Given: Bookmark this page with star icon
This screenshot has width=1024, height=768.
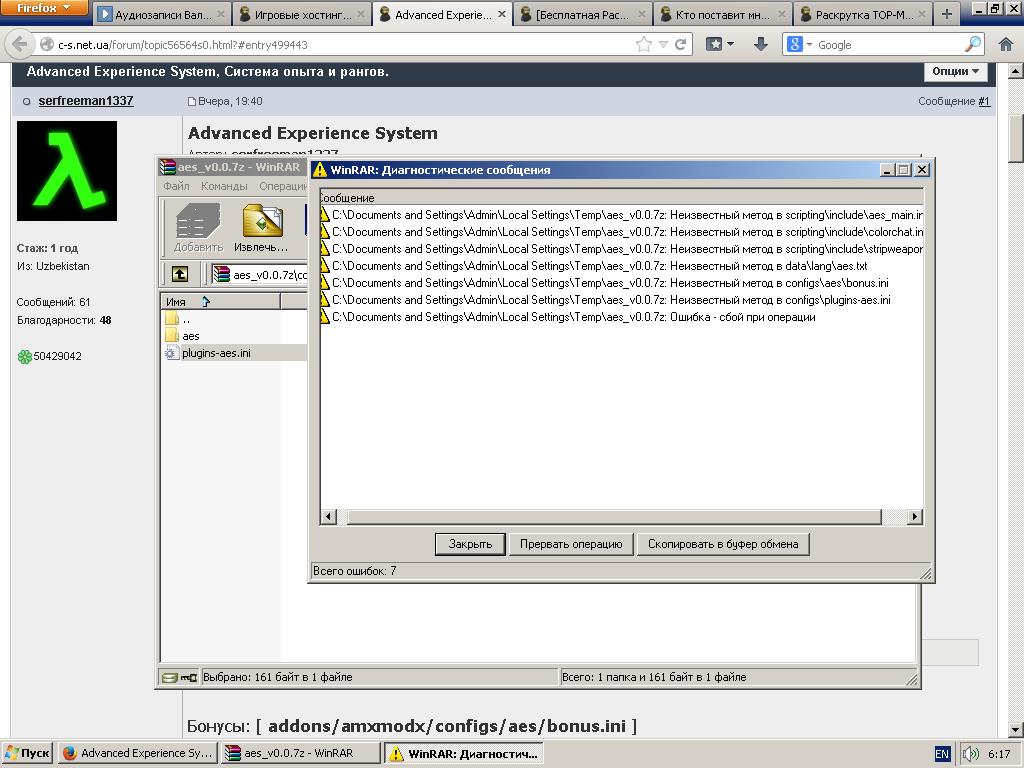Looking at the screenshot, I should coord(644,44).
